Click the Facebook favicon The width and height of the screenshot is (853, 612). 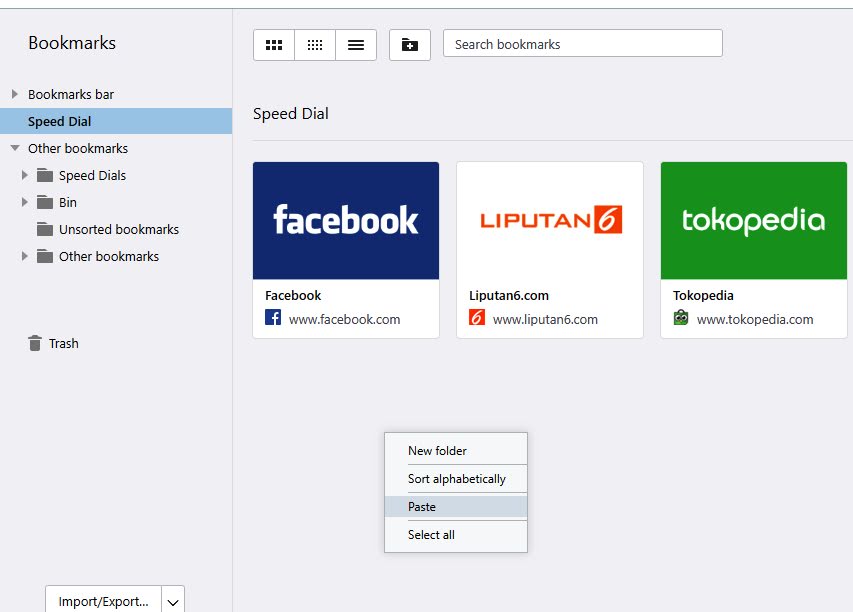pyautogui.click(x=273, y=317)
